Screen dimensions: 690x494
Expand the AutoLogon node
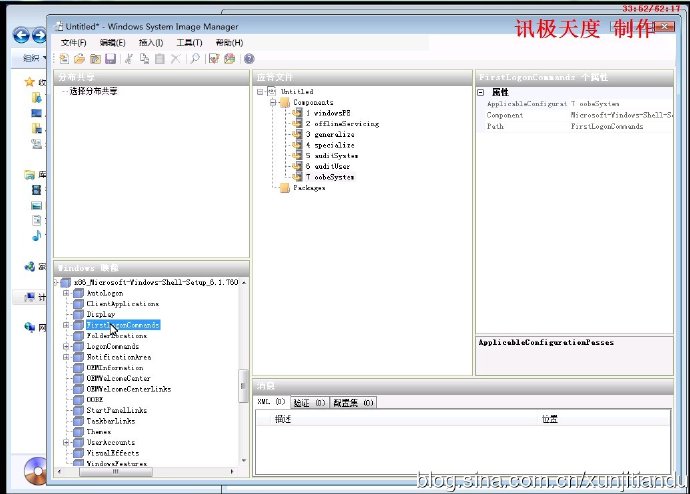66,293
